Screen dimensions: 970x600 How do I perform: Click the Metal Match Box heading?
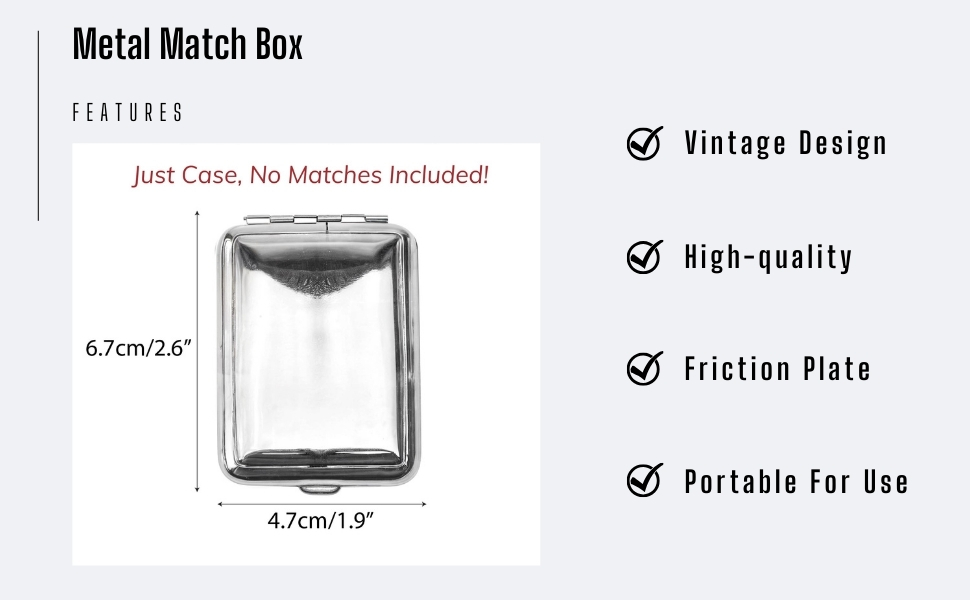pos(187,44)
